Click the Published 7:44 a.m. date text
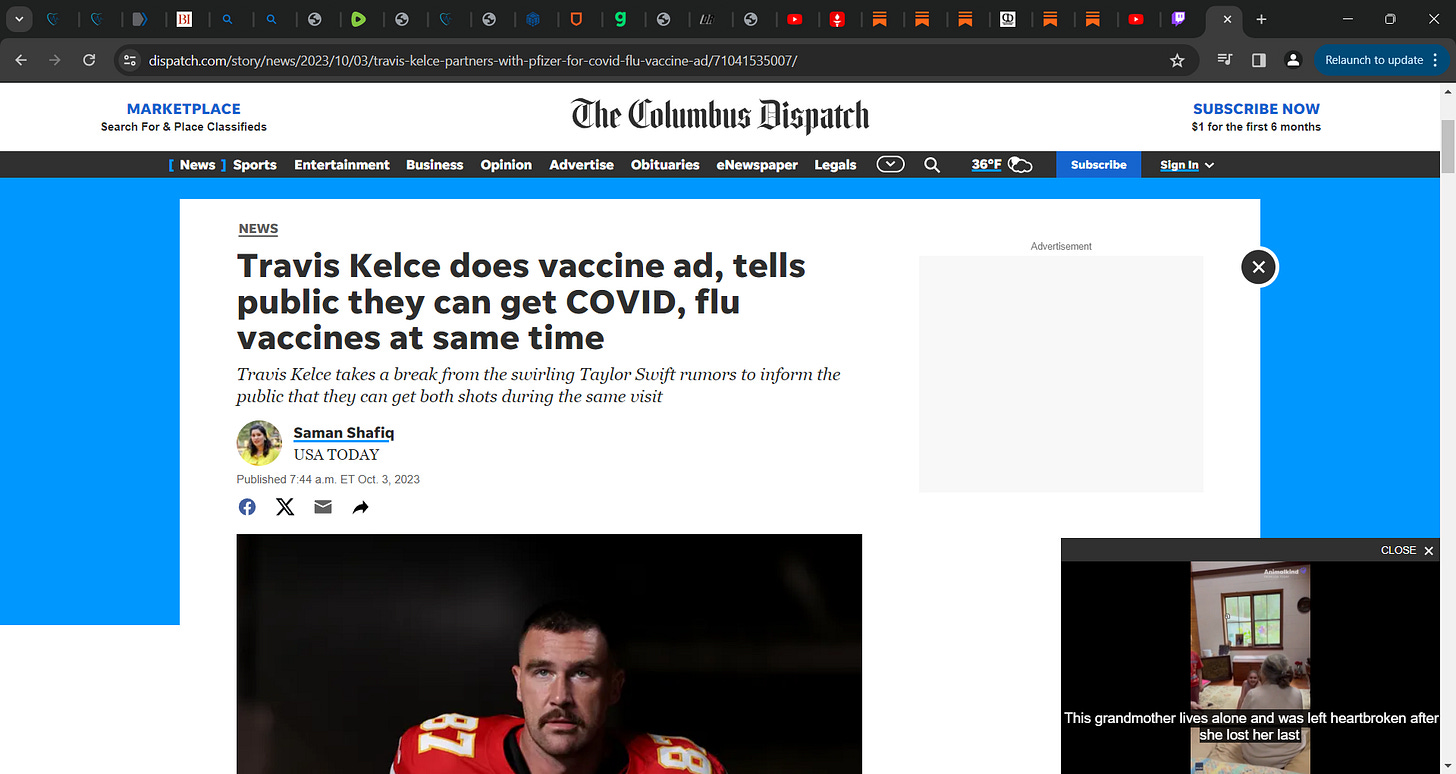 coord(328,479)
